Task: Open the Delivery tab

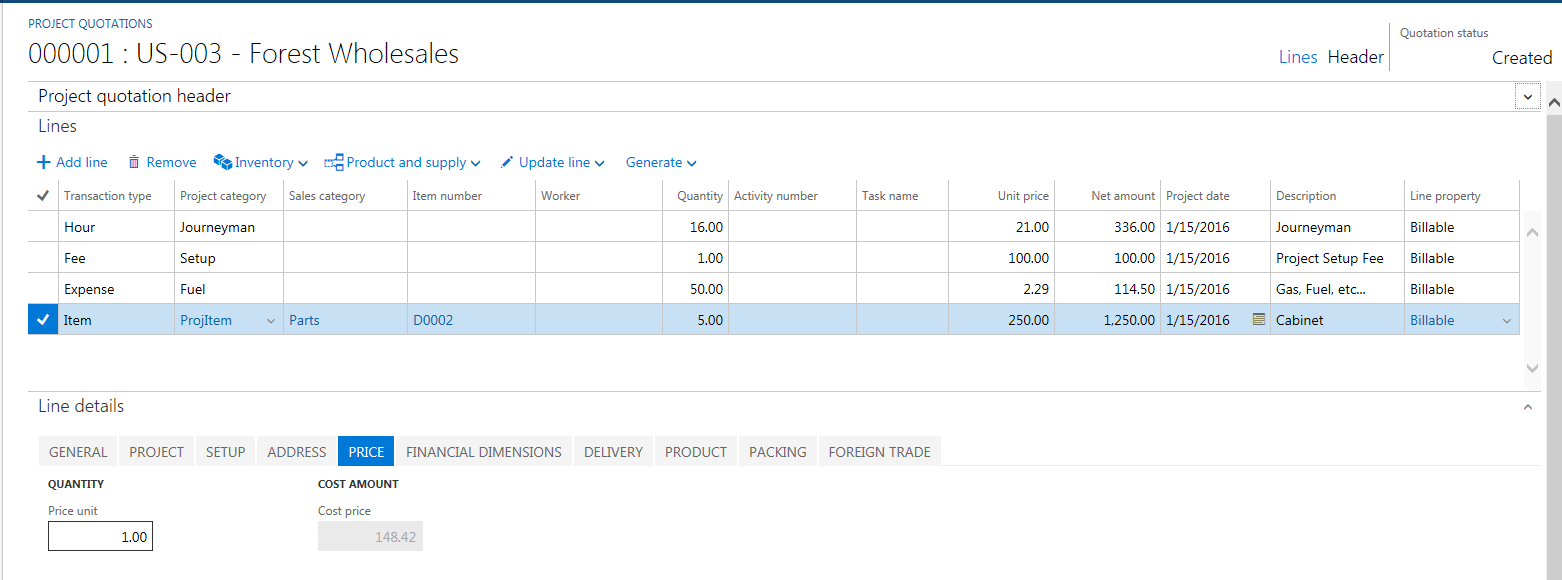Action: (613, 452)
